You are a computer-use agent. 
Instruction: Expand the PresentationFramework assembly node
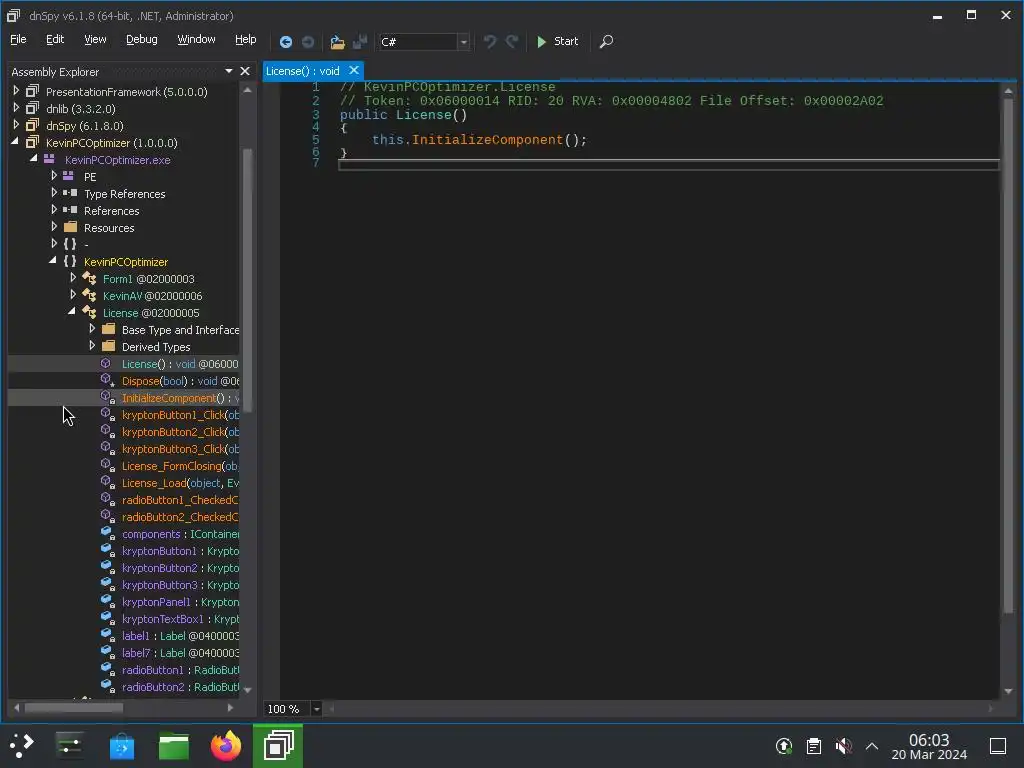coord(16,91)
